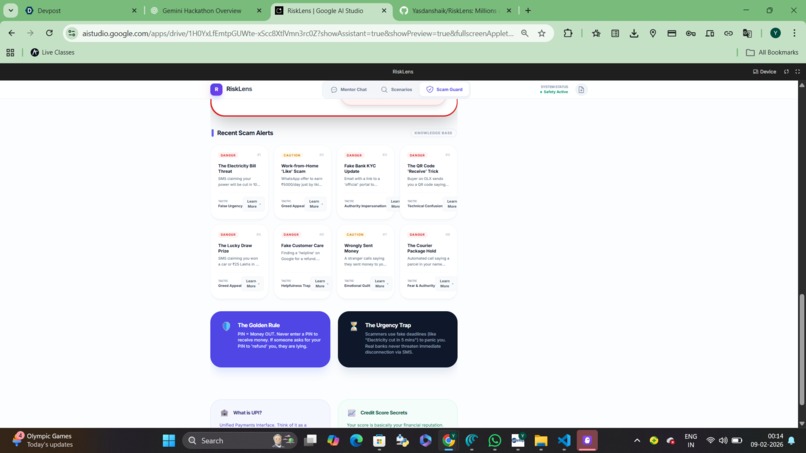Open the All Bookmarks folder

click(772, 52)
